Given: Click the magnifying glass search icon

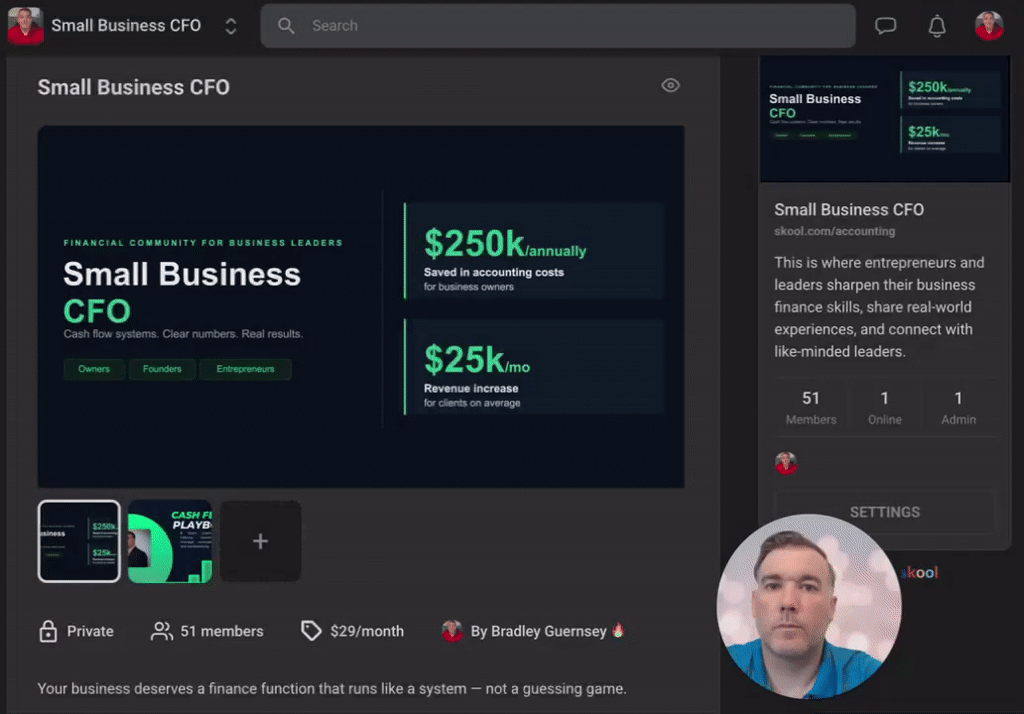Looking at the screenshot, I should coord(286,25).
